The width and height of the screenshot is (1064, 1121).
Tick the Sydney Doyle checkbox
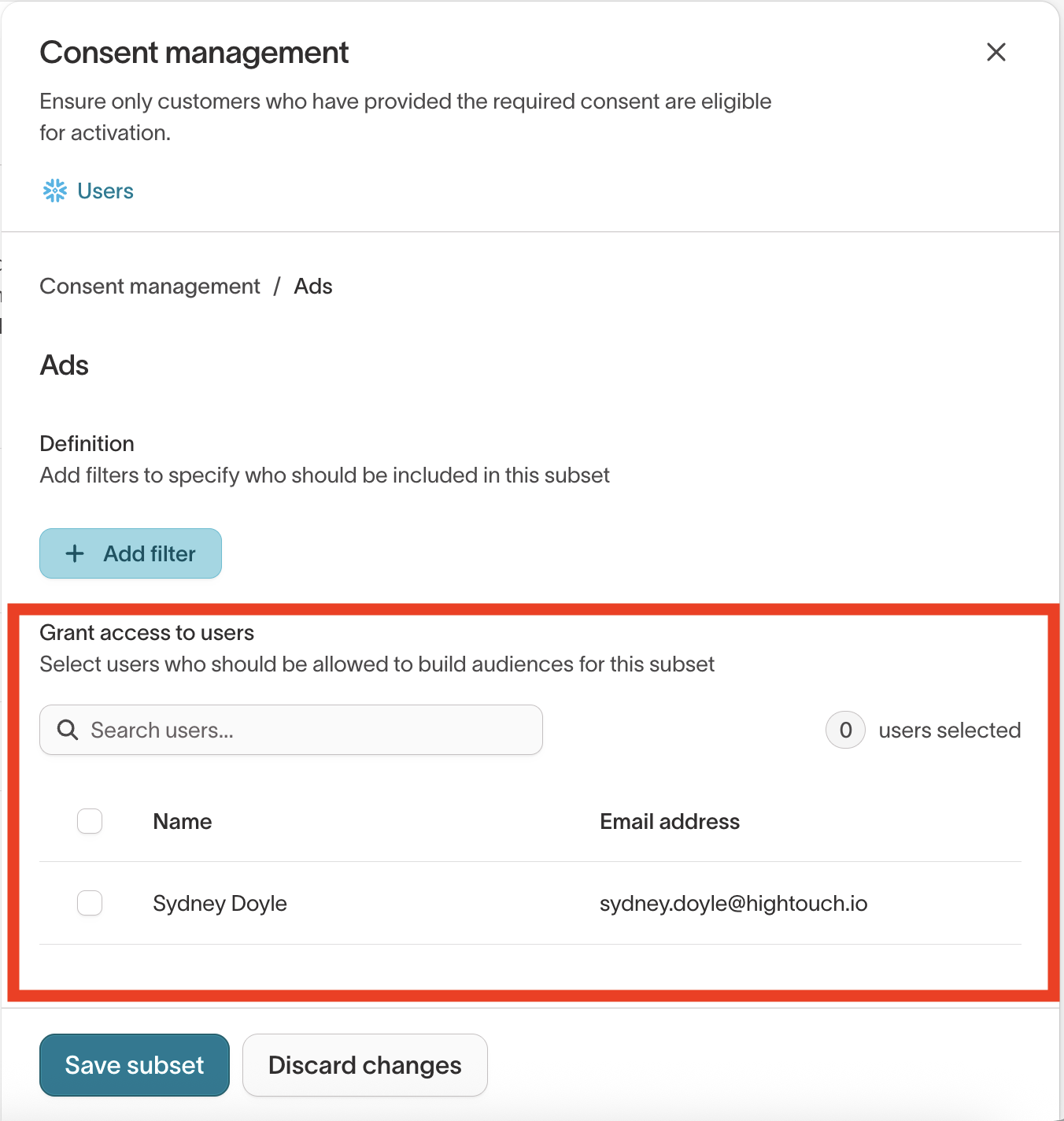pos(90,903)
